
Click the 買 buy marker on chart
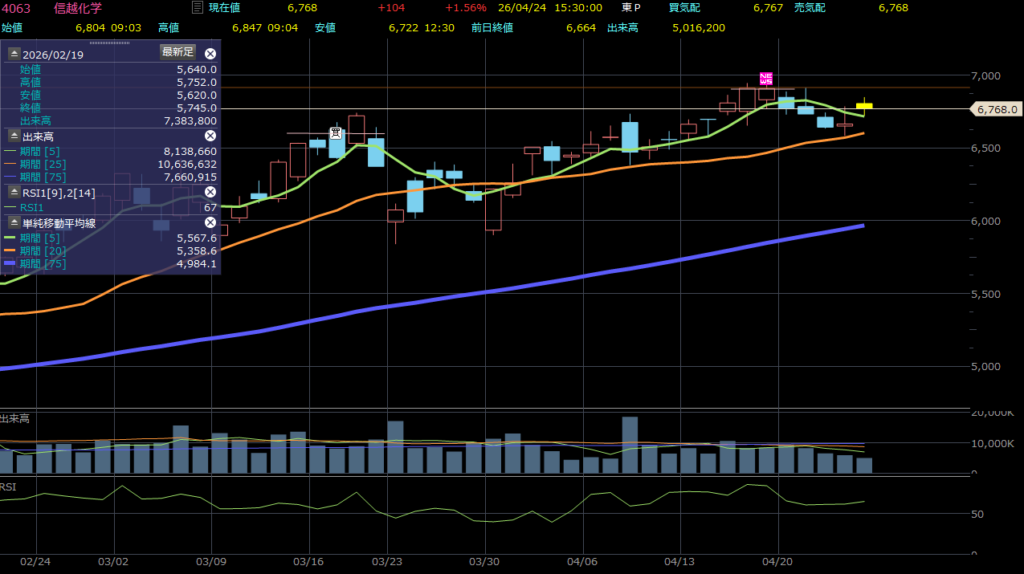pos(336,133)
